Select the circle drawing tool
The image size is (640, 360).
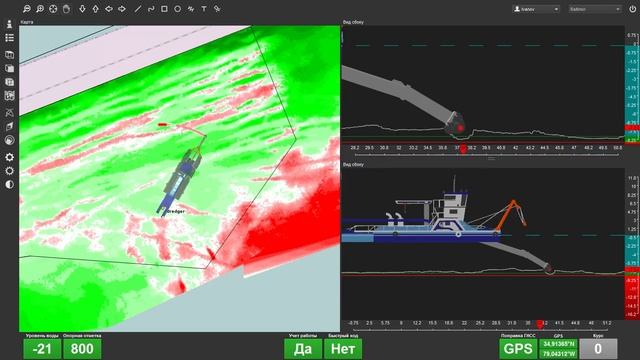tap(178, 9)
